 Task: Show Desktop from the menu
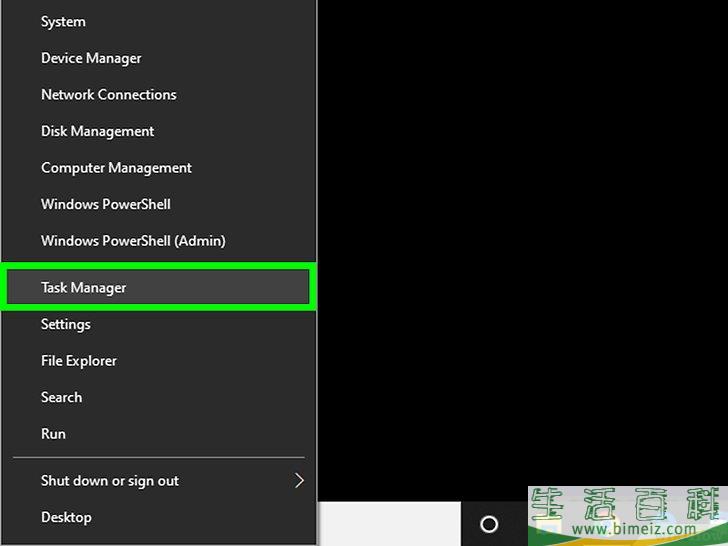pyautogui.click(x=158, y=517)
